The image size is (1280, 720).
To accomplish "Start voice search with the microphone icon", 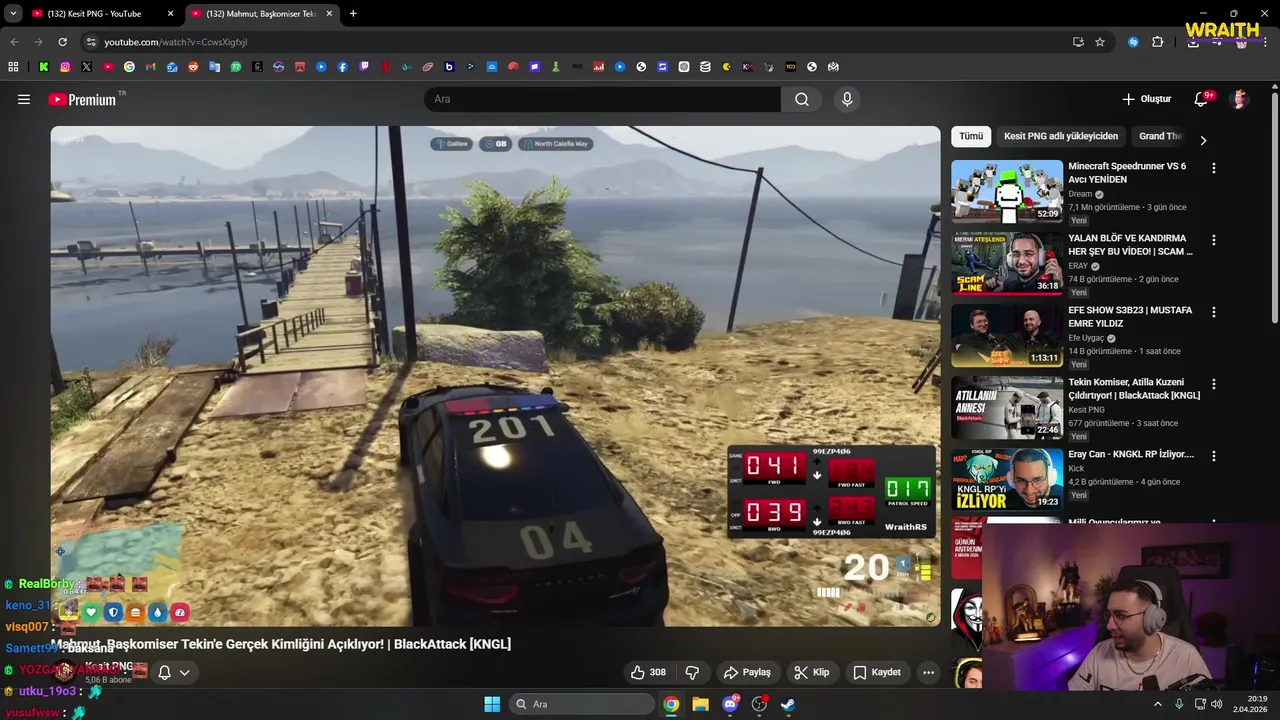I will pos(847,99).
